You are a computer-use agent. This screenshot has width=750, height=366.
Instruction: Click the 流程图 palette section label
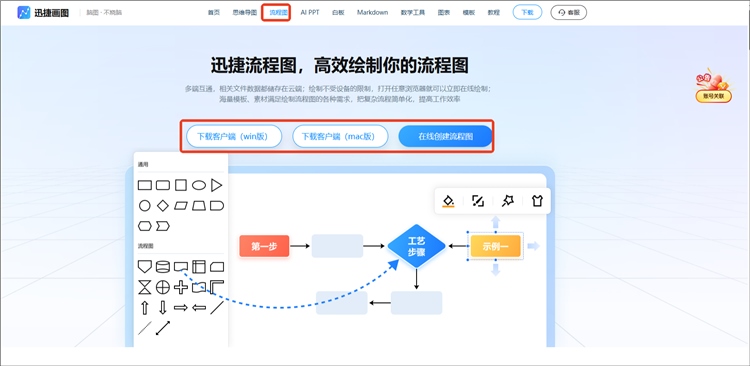[x=145, y=246]
